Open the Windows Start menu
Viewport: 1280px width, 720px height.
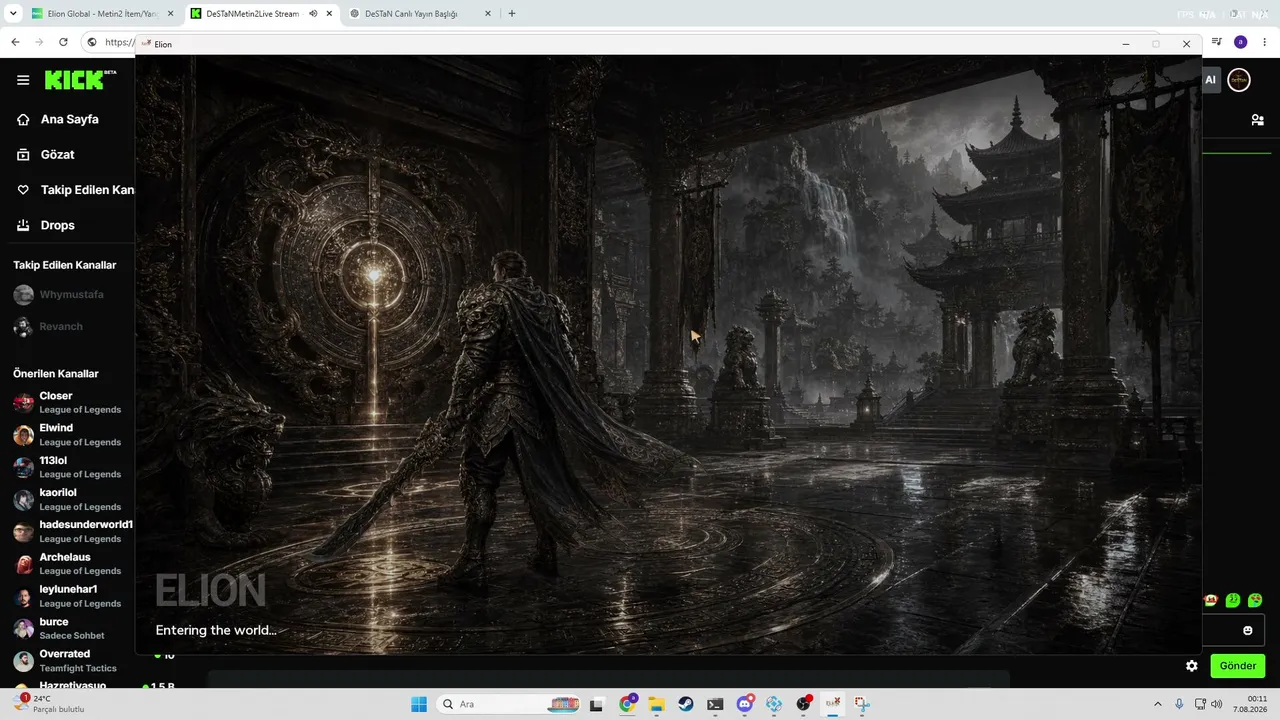click(418, 704)
